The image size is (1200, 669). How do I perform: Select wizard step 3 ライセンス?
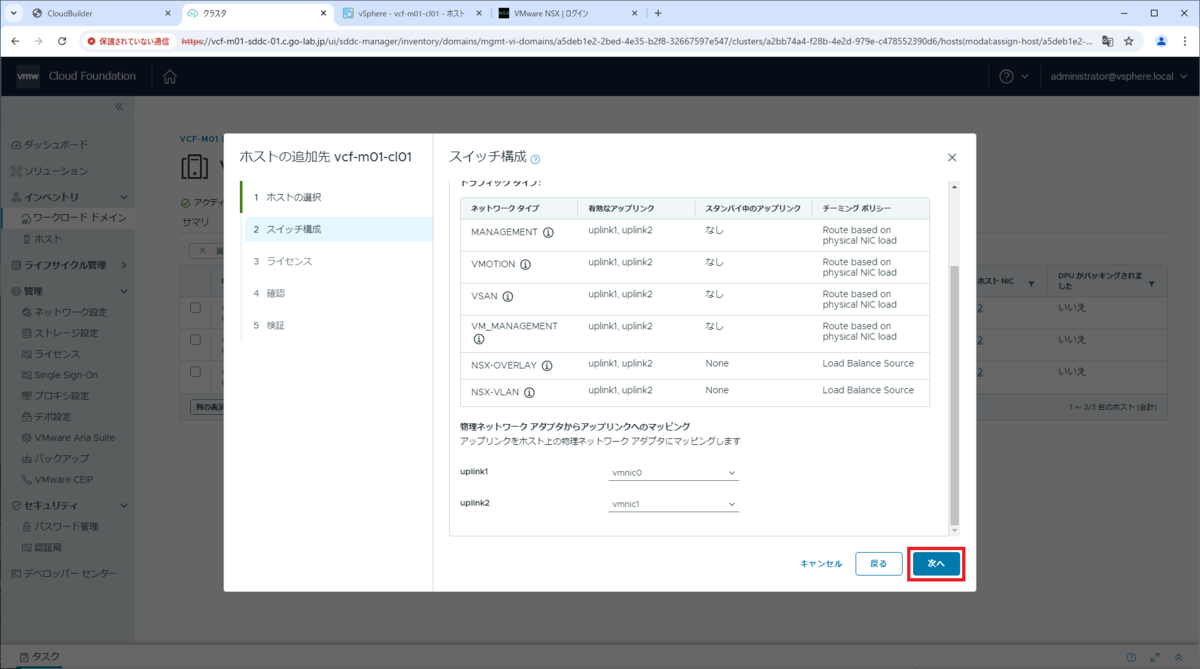(338, 261)
